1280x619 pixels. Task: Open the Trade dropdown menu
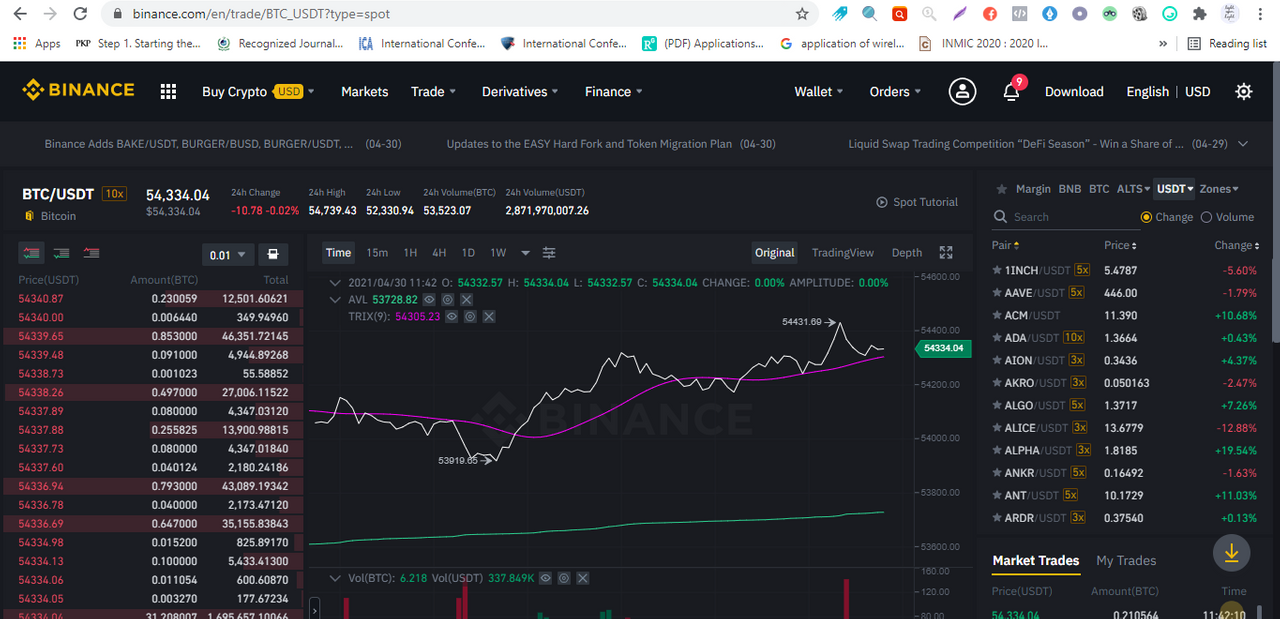pos(433,91)
